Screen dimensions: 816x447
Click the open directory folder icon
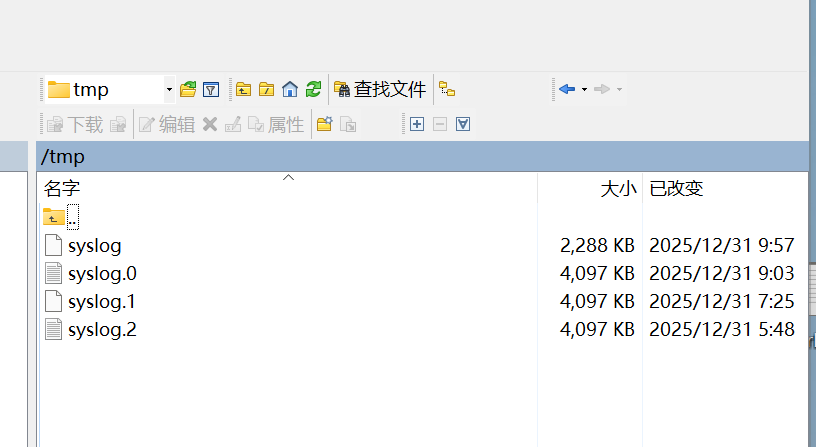tap(188, 90)
